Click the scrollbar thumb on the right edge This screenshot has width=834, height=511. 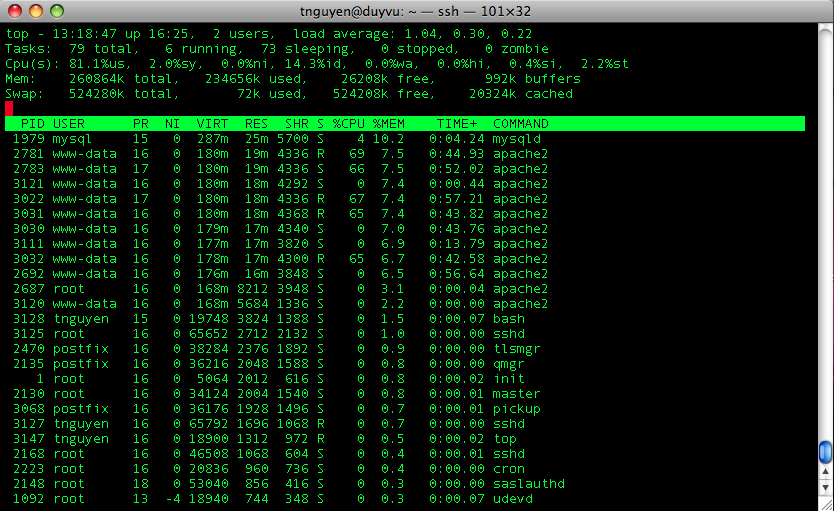(x=825, y=452)
